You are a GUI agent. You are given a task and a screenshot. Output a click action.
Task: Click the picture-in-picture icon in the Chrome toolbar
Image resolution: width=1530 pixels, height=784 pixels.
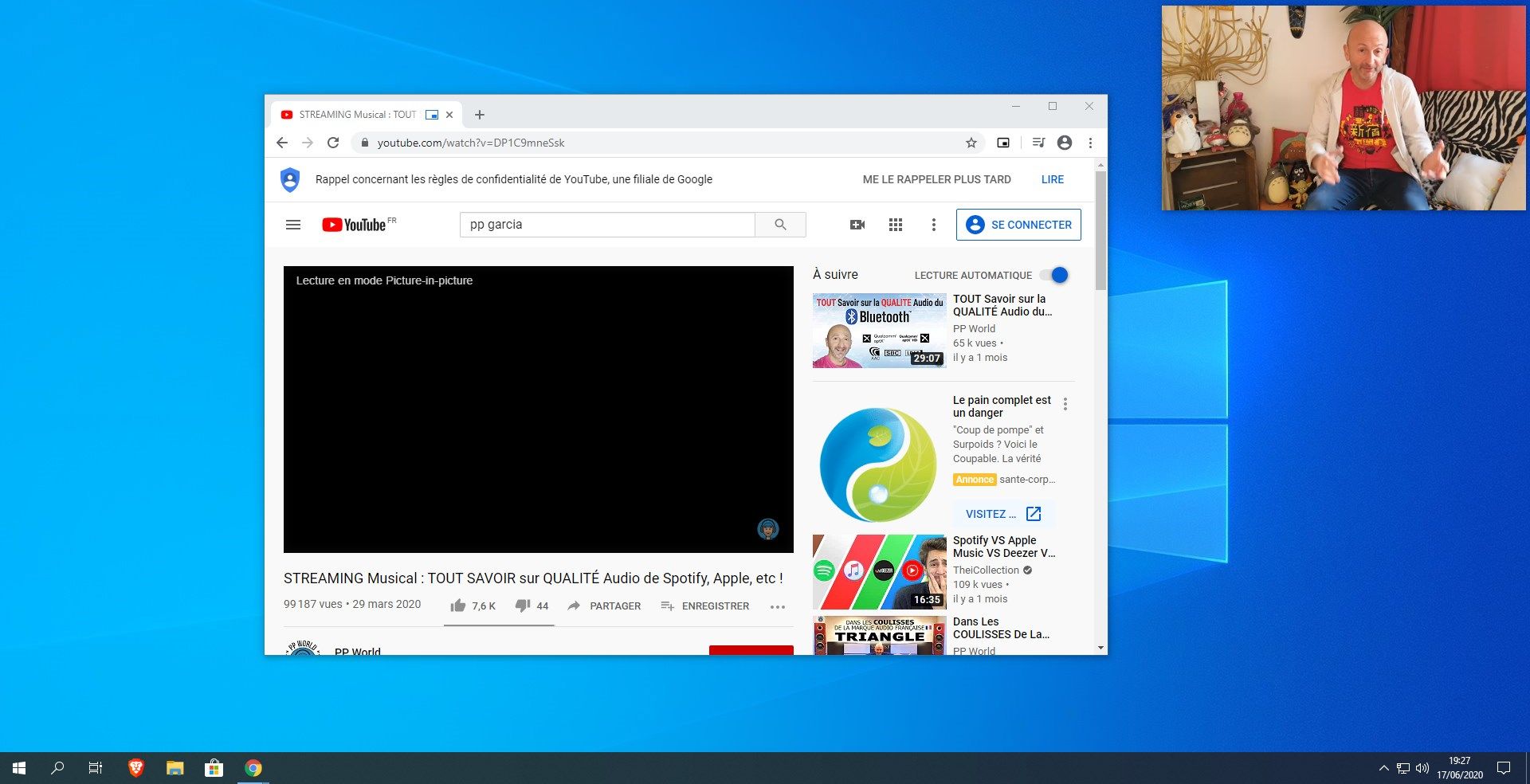tap(1003, 143)
